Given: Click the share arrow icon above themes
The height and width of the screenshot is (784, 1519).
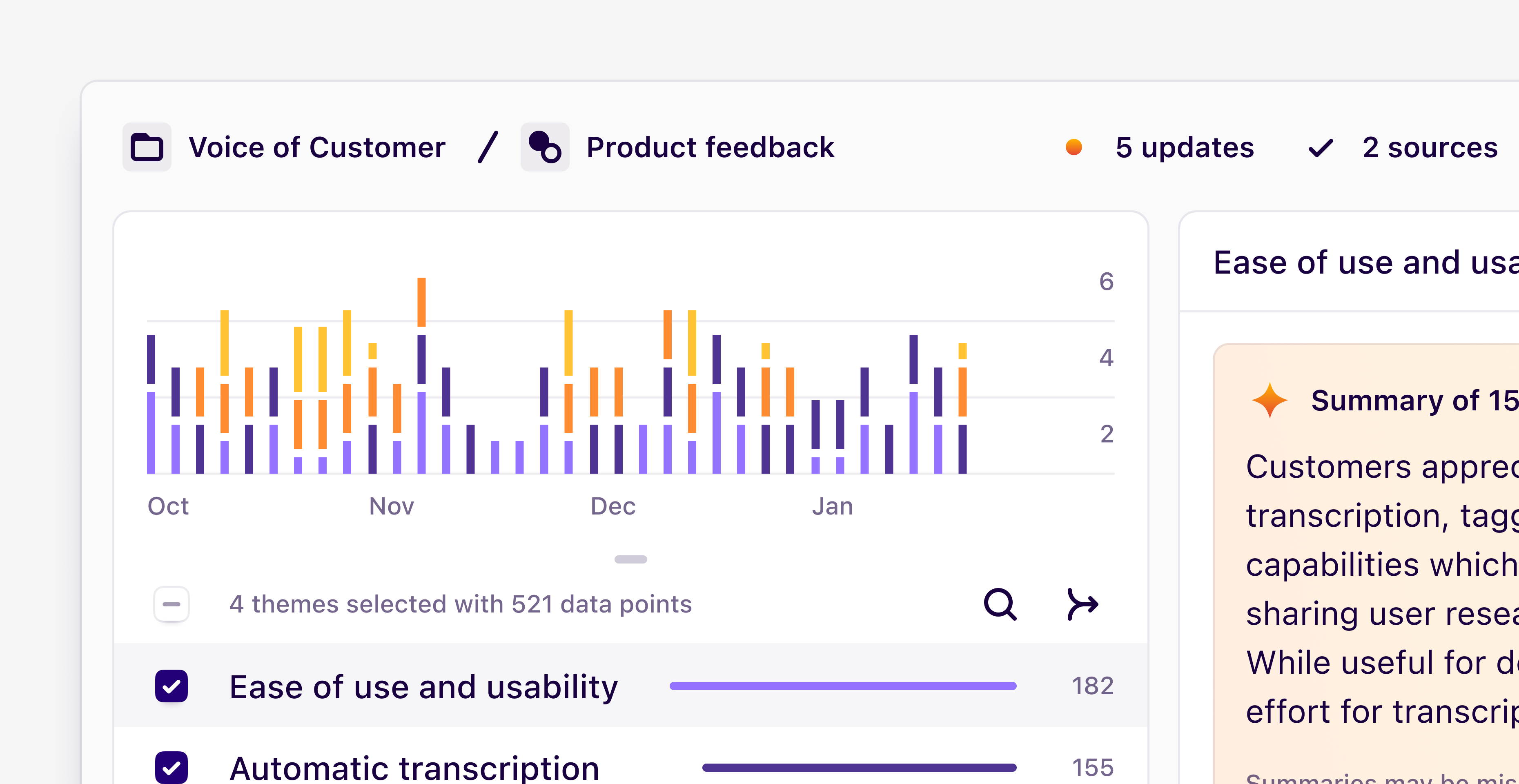Looking at the screenshot, I should [x=1082, y=604].
